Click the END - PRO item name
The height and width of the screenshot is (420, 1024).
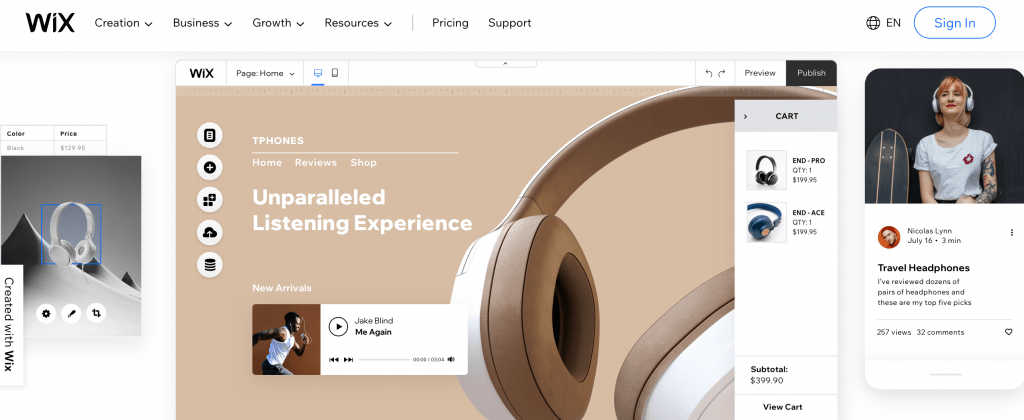(x=808, y=161)
